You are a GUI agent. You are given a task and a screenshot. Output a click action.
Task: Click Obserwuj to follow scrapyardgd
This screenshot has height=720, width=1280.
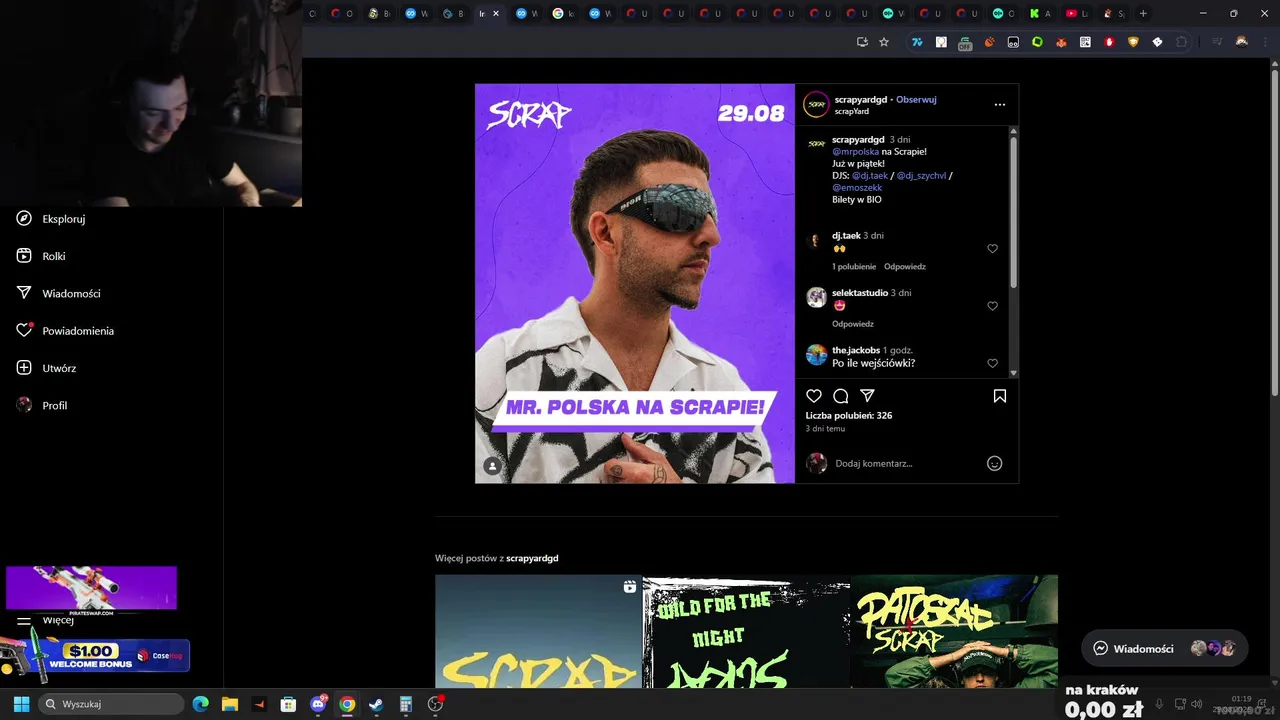click(916, 99)
